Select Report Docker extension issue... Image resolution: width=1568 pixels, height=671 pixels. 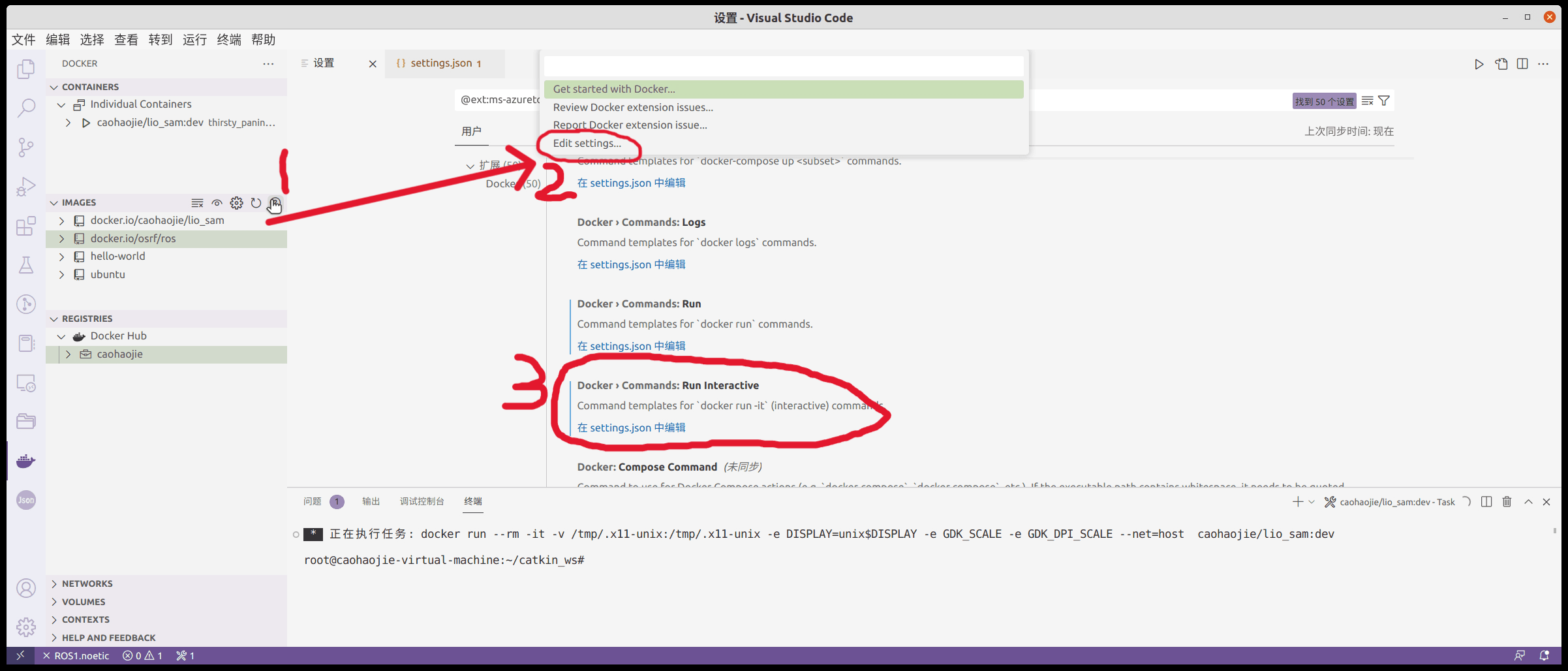[x=784, y=125]
